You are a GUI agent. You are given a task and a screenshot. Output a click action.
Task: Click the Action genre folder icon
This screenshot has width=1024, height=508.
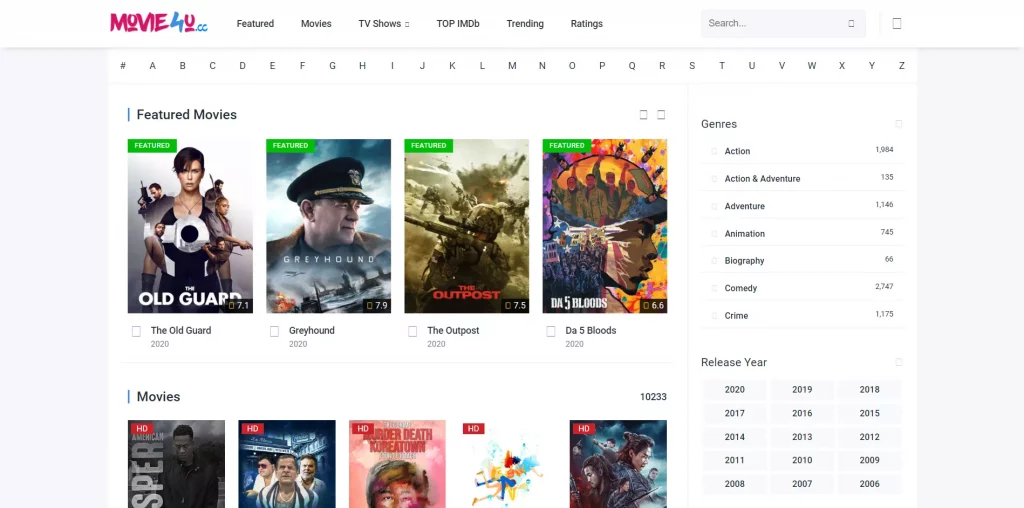pyautogui.click(x=714, y=151)
